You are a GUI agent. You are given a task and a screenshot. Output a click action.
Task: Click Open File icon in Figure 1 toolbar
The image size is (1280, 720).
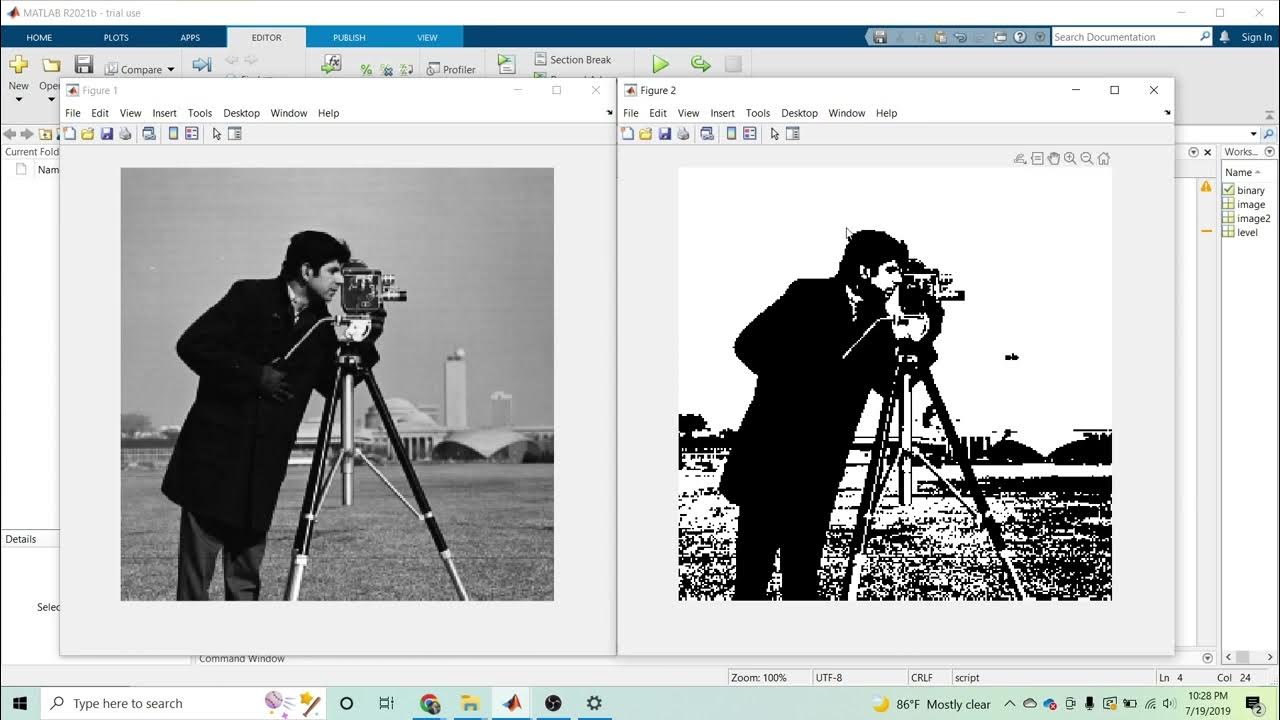pos(88,134)
